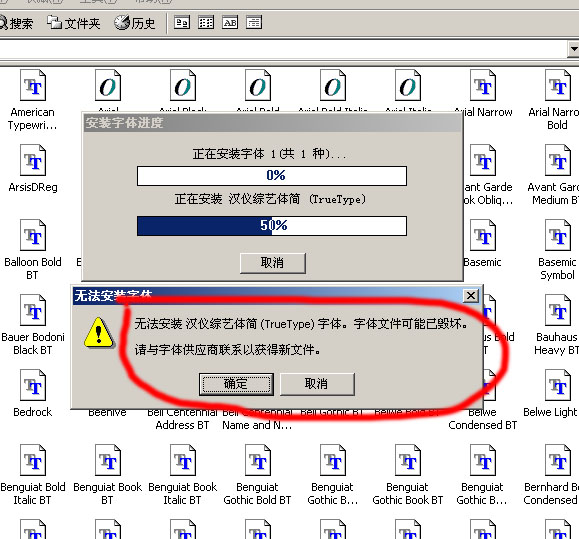Select Benguiat Gothic Bold BT font

coord(257,460)
